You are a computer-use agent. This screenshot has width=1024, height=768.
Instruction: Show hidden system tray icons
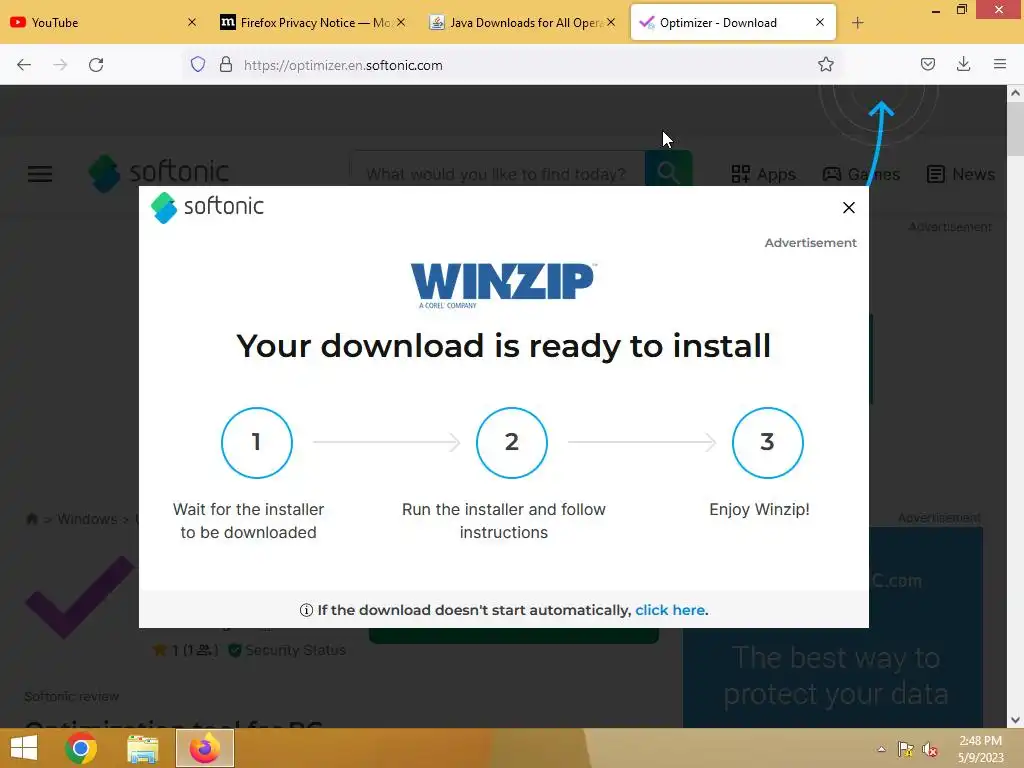click(881, 749)
